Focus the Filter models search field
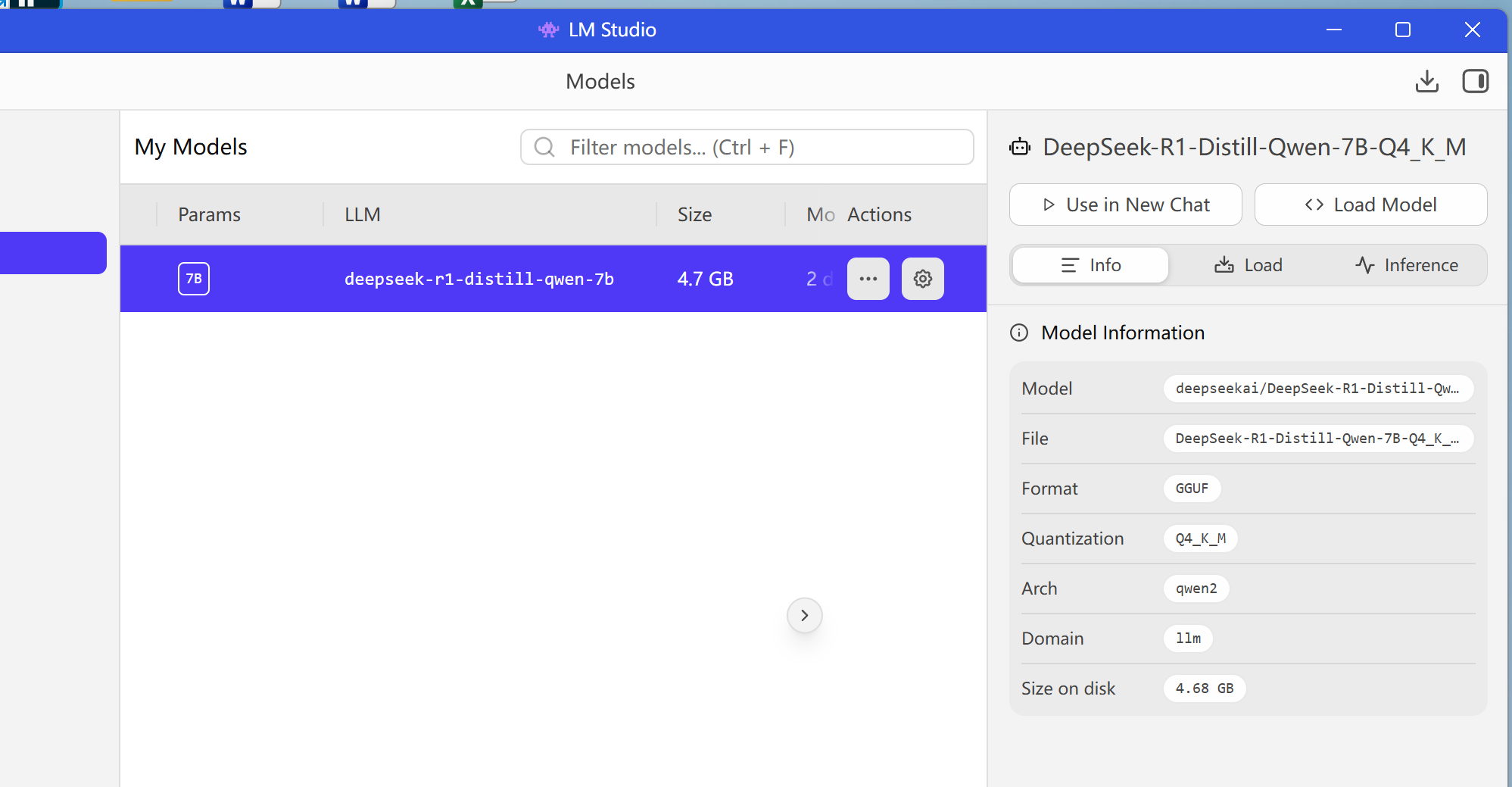Image resolution: width=1512 pixels, height=787 pixels. click(x=747, y=147)
